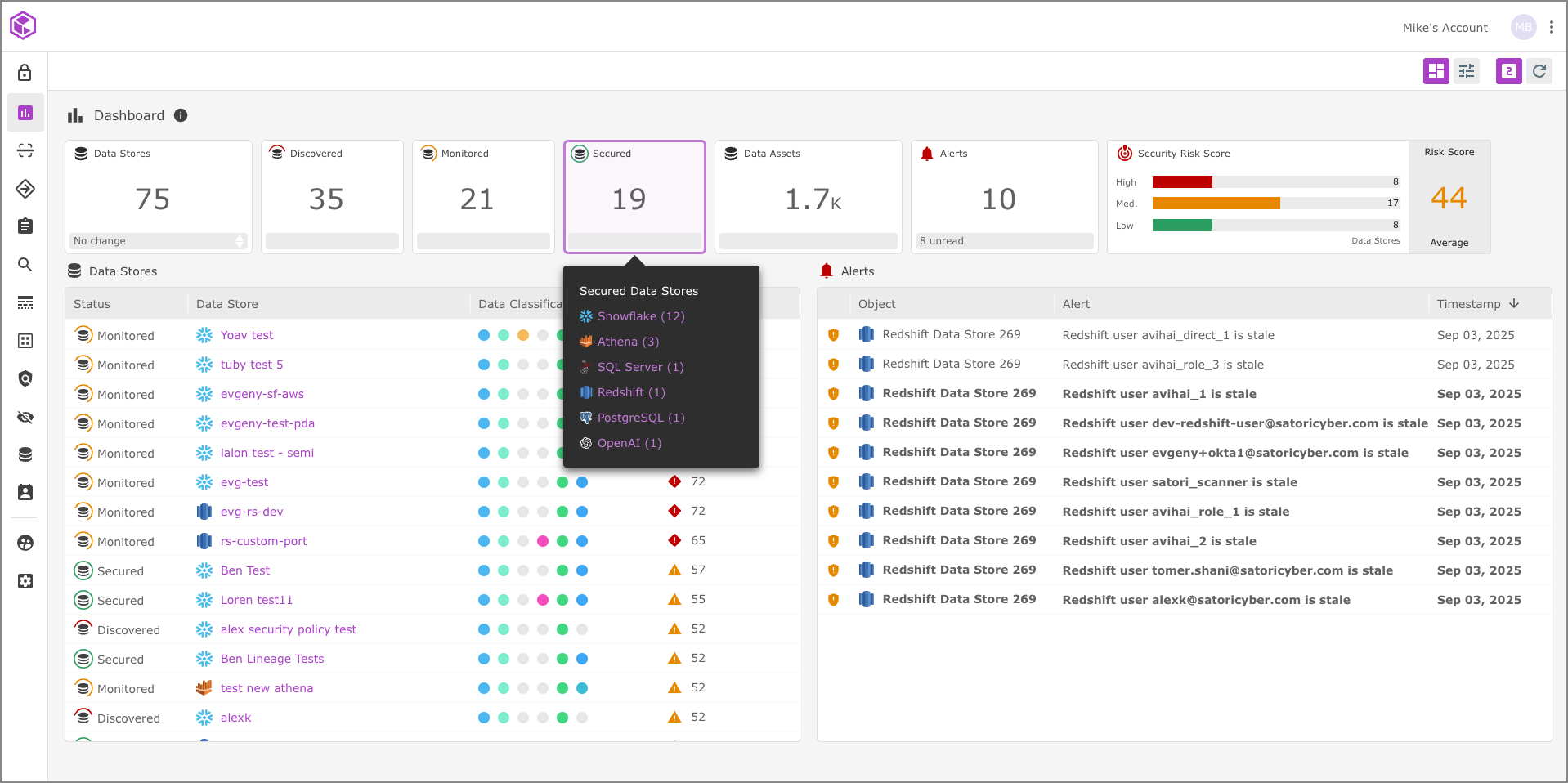
Task: Expand the No change selector in Data Stores card
Action: (x=159, y=241)
